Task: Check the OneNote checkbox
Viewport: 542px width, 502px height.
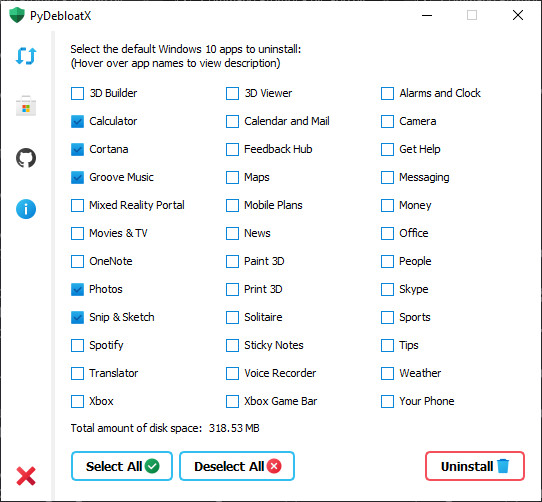Action: click(77, 261)
